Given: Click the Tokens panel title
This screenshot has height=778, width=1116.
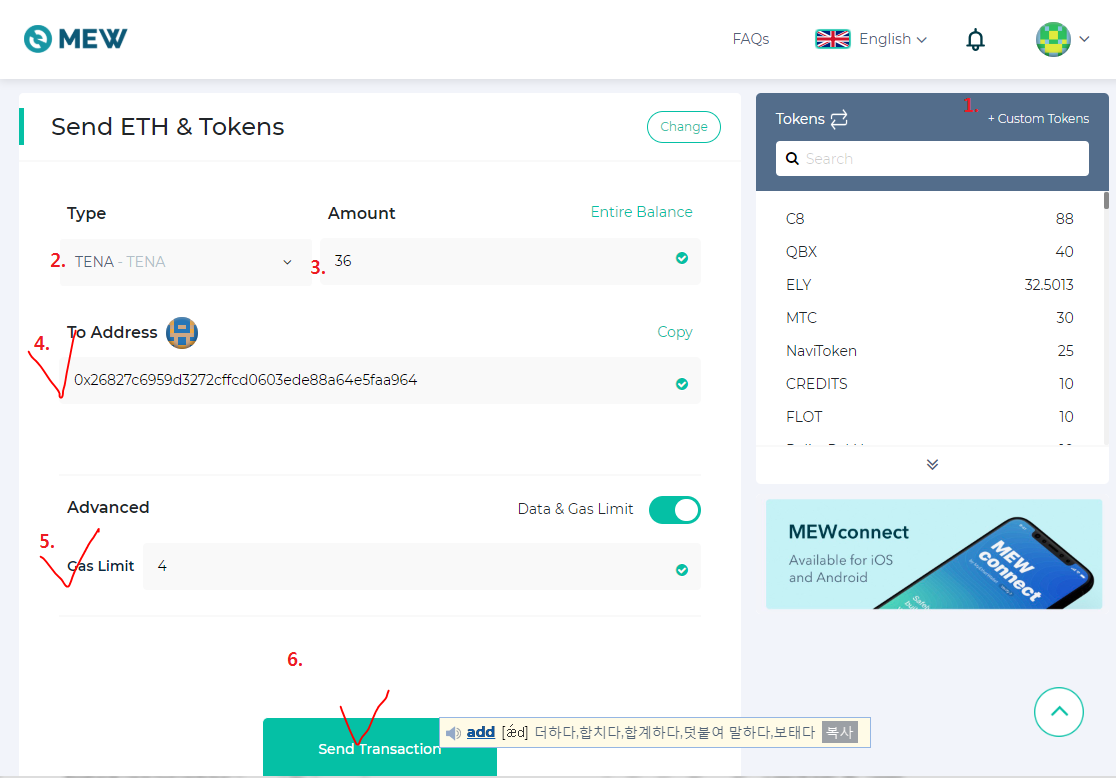Looking at the screenshot, I should [800, 119].
